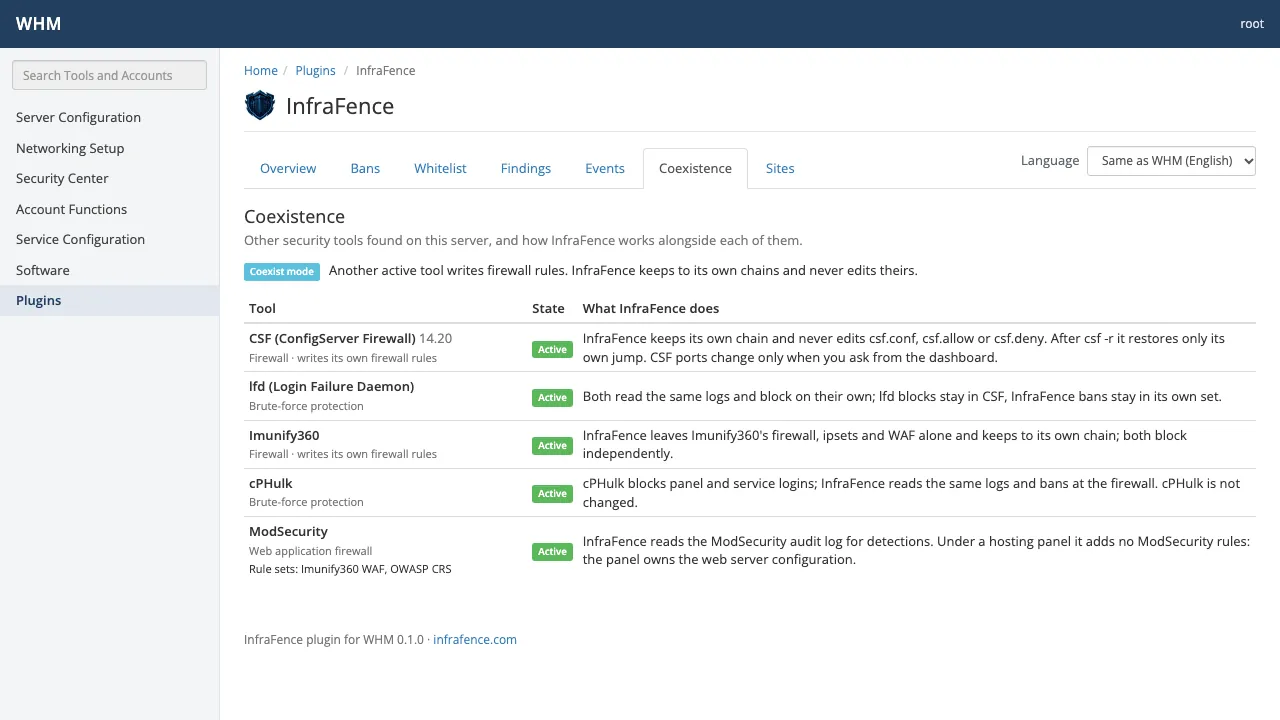
Task: Click the Coexist mode badge
Action: [x=282, y=271]
